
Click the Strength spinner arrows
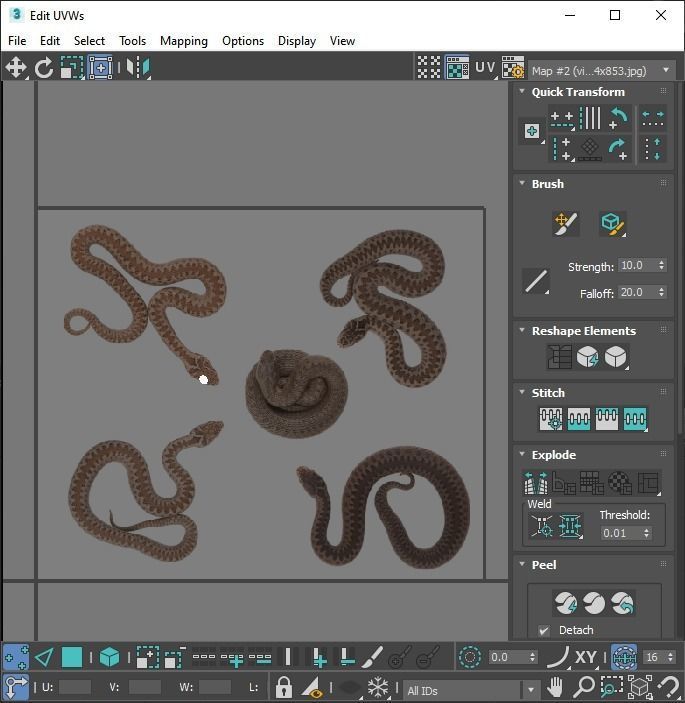(x=661, y=265)
